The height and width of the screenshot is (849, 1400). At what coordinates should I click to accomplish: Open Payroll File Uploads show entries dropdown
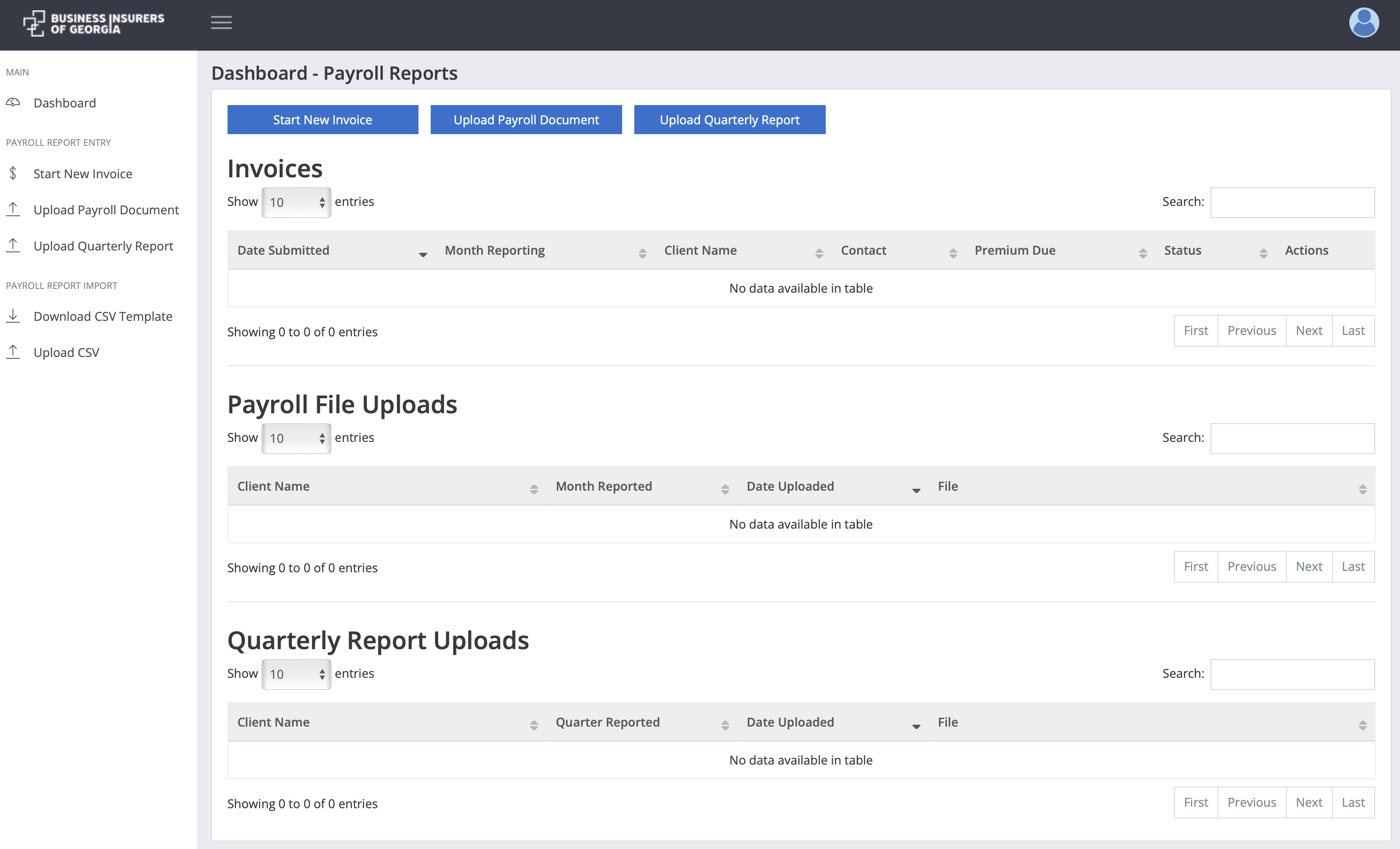tap(296, 438)
